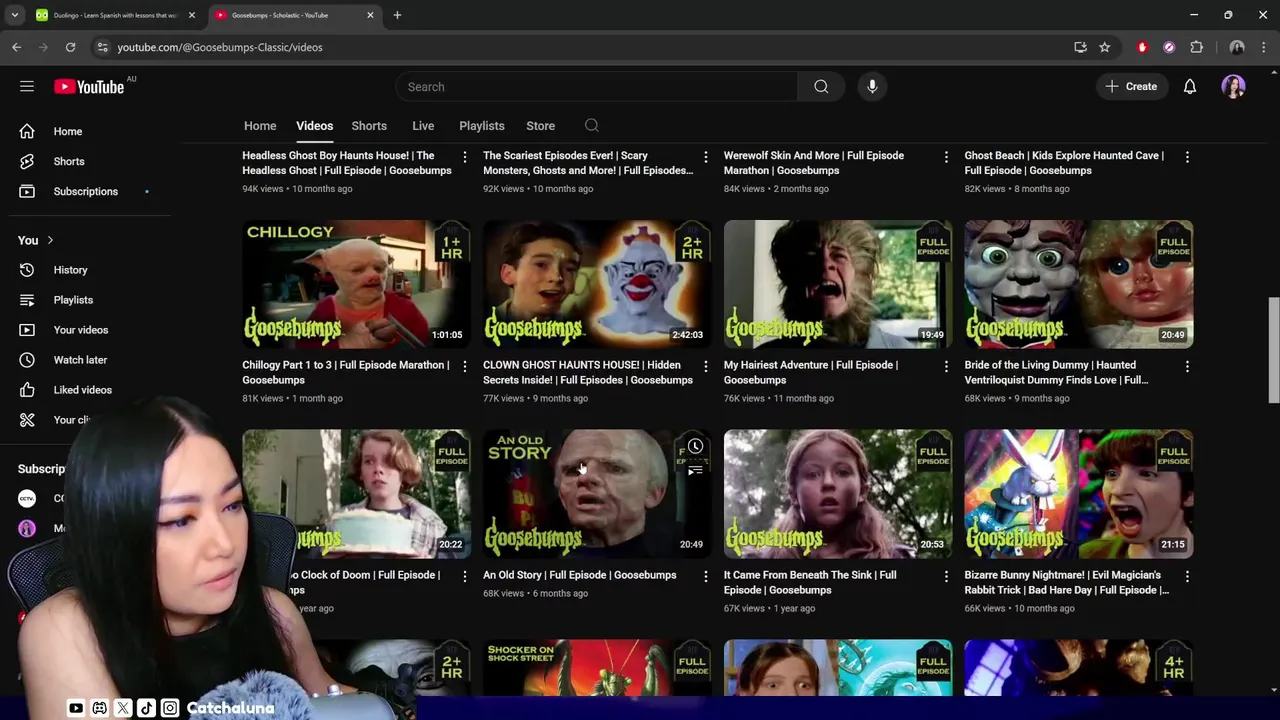Open options for Werewolf Skin And More video
The width and height of the screenshot is (1280, 720).
click(x=946, y=157)
